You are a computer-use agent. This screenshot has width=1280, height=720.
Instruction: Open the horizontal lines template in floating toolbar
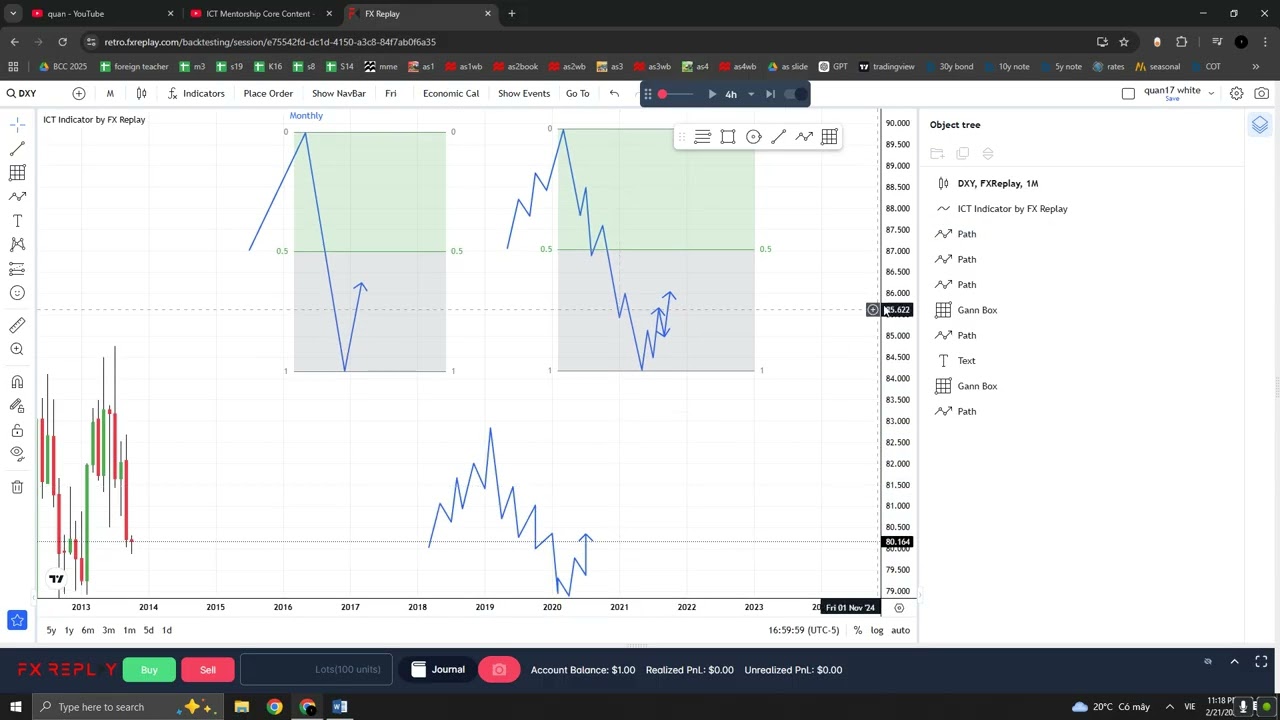tap(702, 137)
